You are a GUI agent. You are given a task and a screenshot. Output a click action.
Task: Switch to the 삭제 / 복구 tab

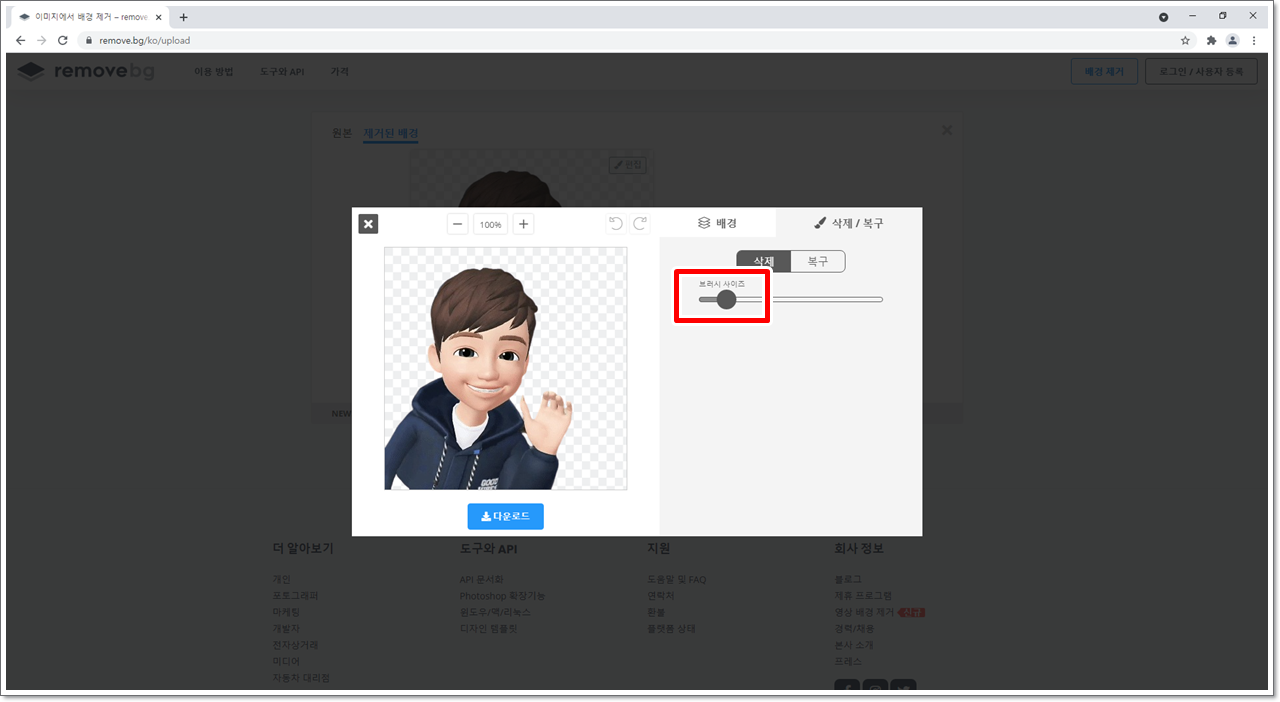tap(849, 223)
